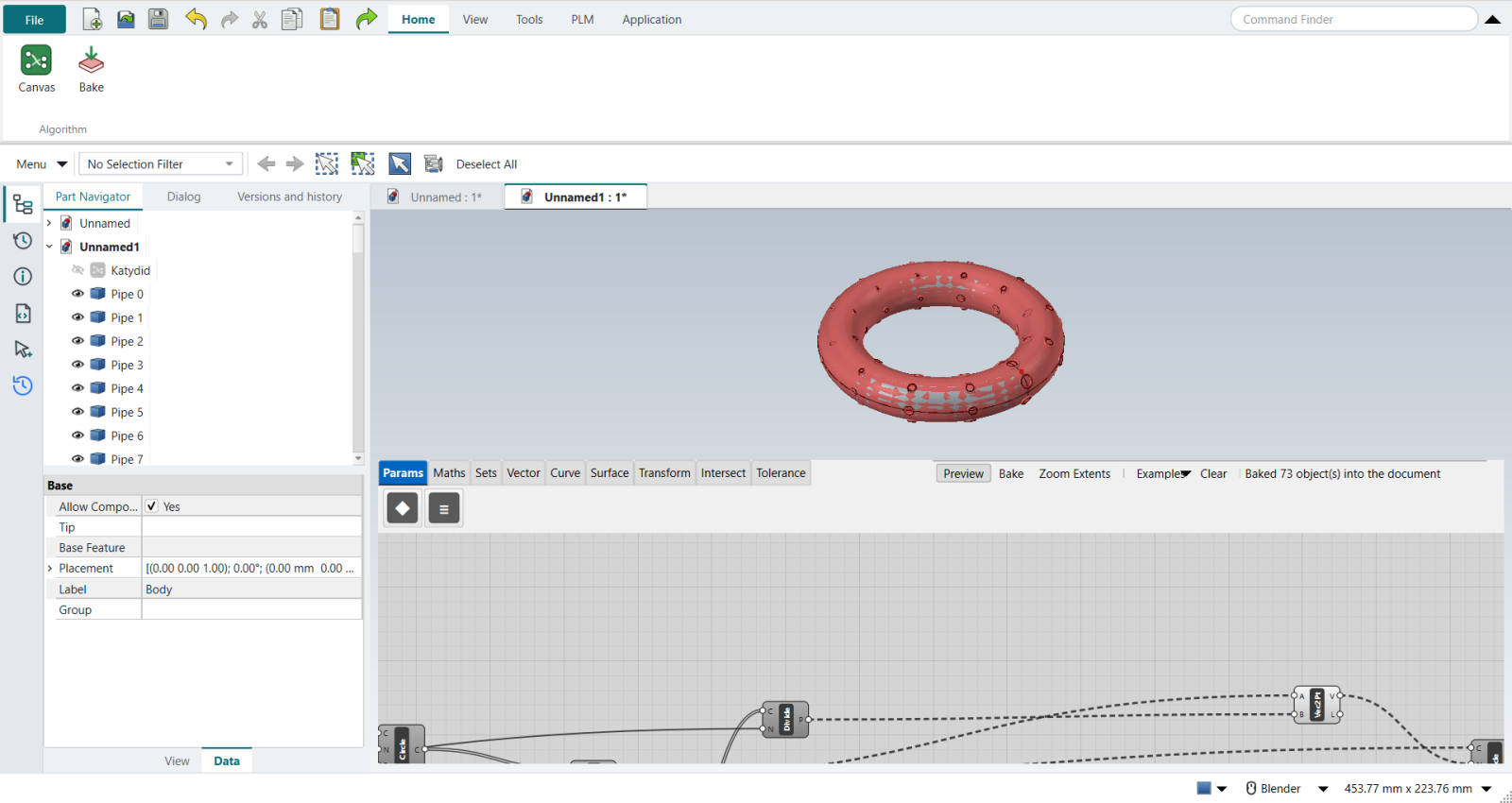Click the Deselect All button
The height and width of the screenshot is (803, 1512).
click(x=487, y=164)
